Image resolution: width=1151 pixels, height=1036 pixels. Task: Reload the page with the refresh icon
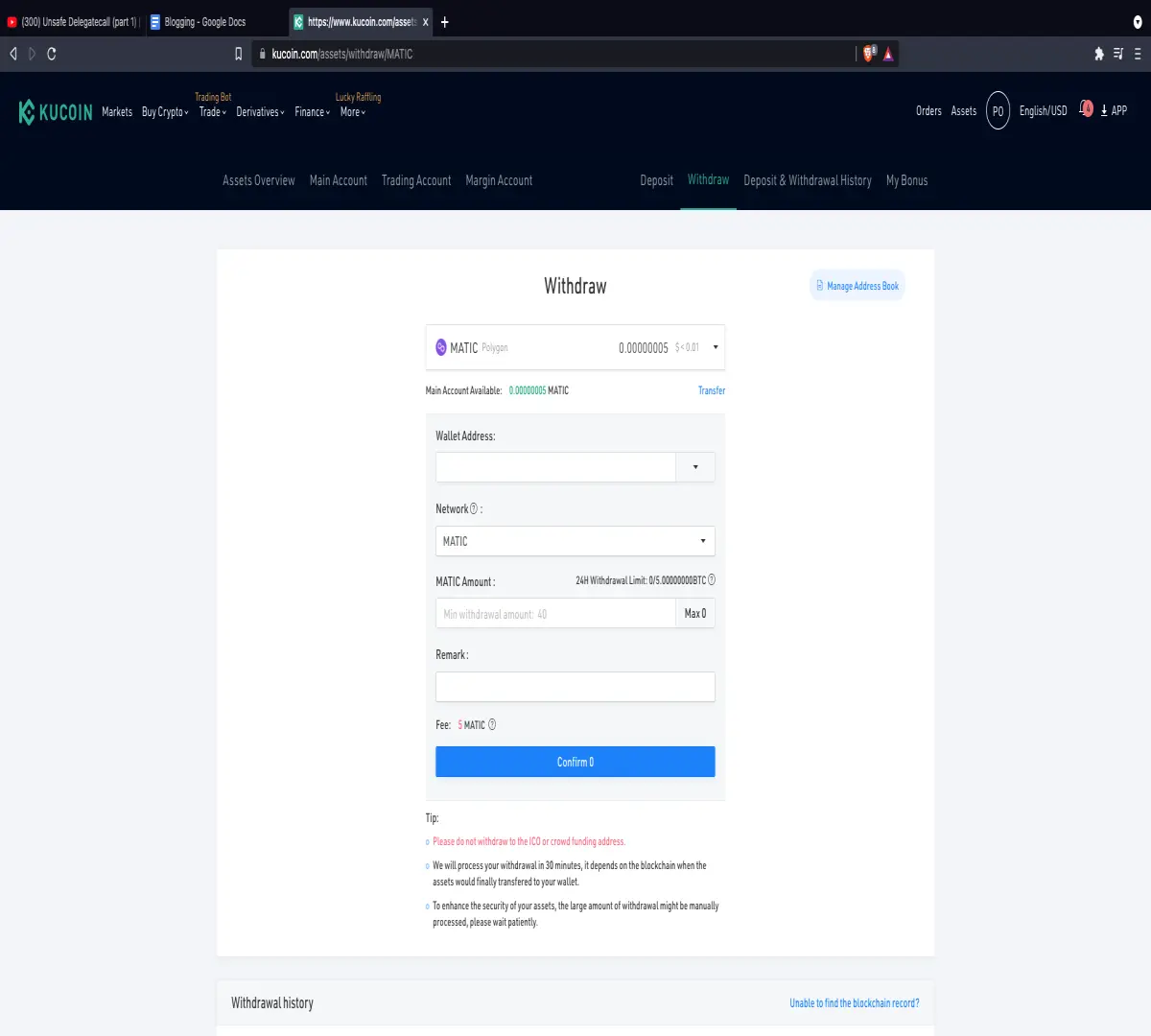(x=51, y=54)
